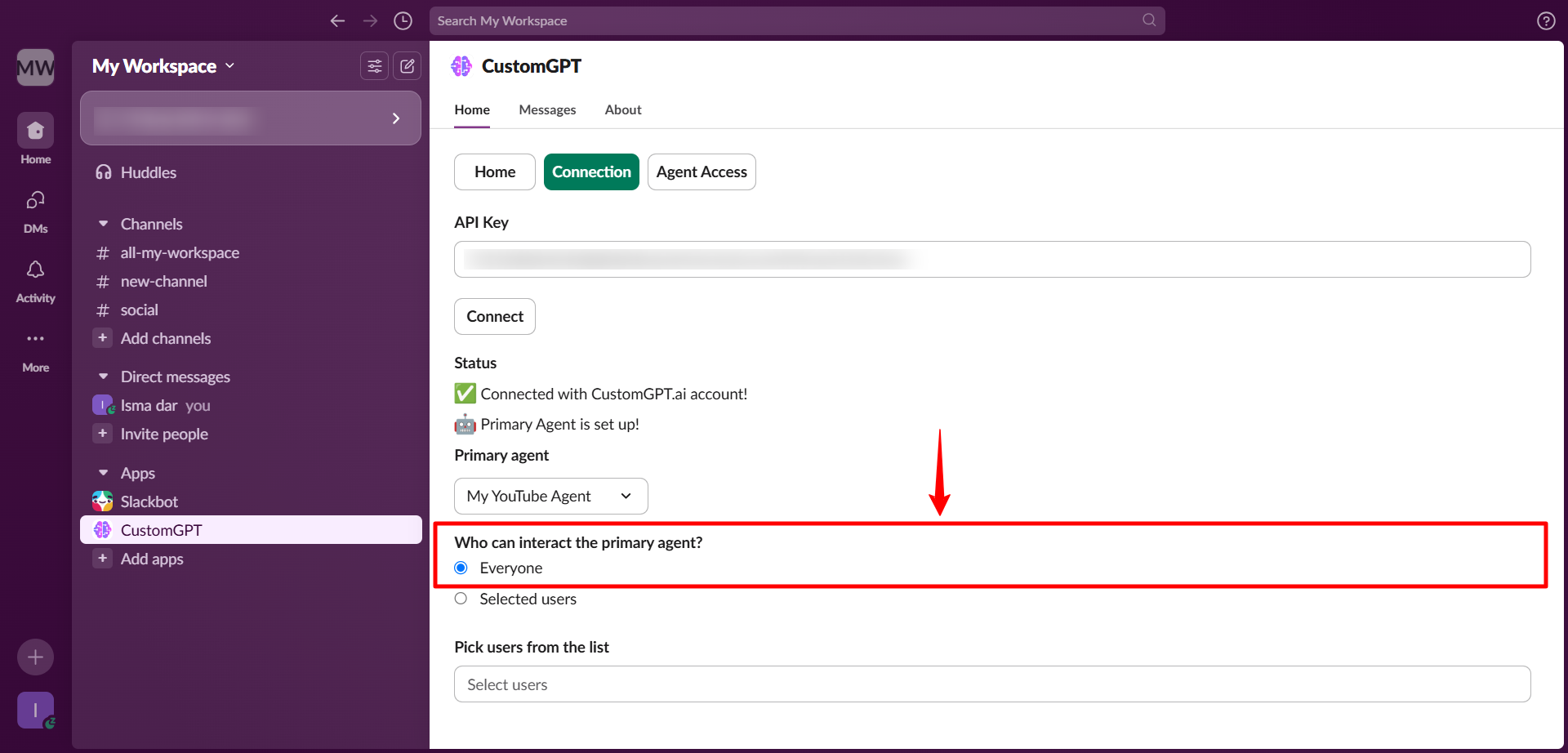Collapse the Direct messages section
This screenshot has width=1568, height=753.
(x=104, y=376)
